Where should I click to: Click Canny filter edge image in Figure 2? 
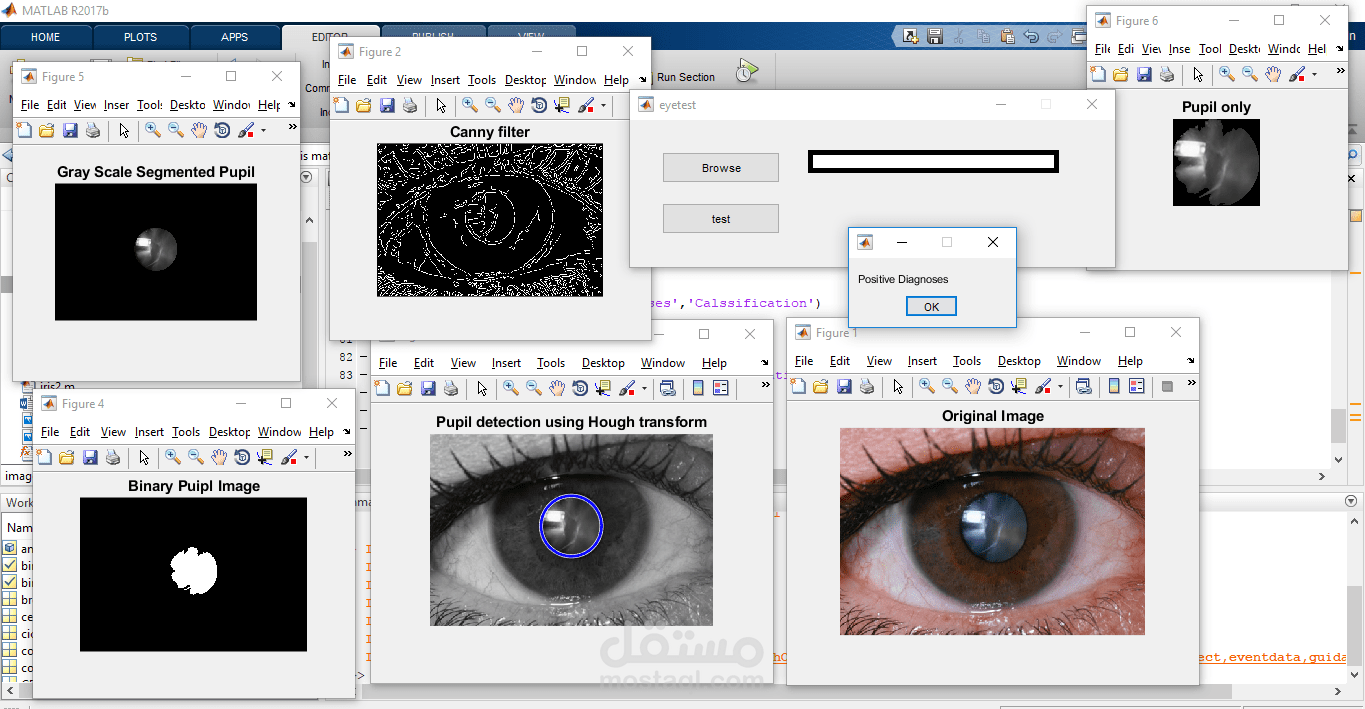point(490,220)
